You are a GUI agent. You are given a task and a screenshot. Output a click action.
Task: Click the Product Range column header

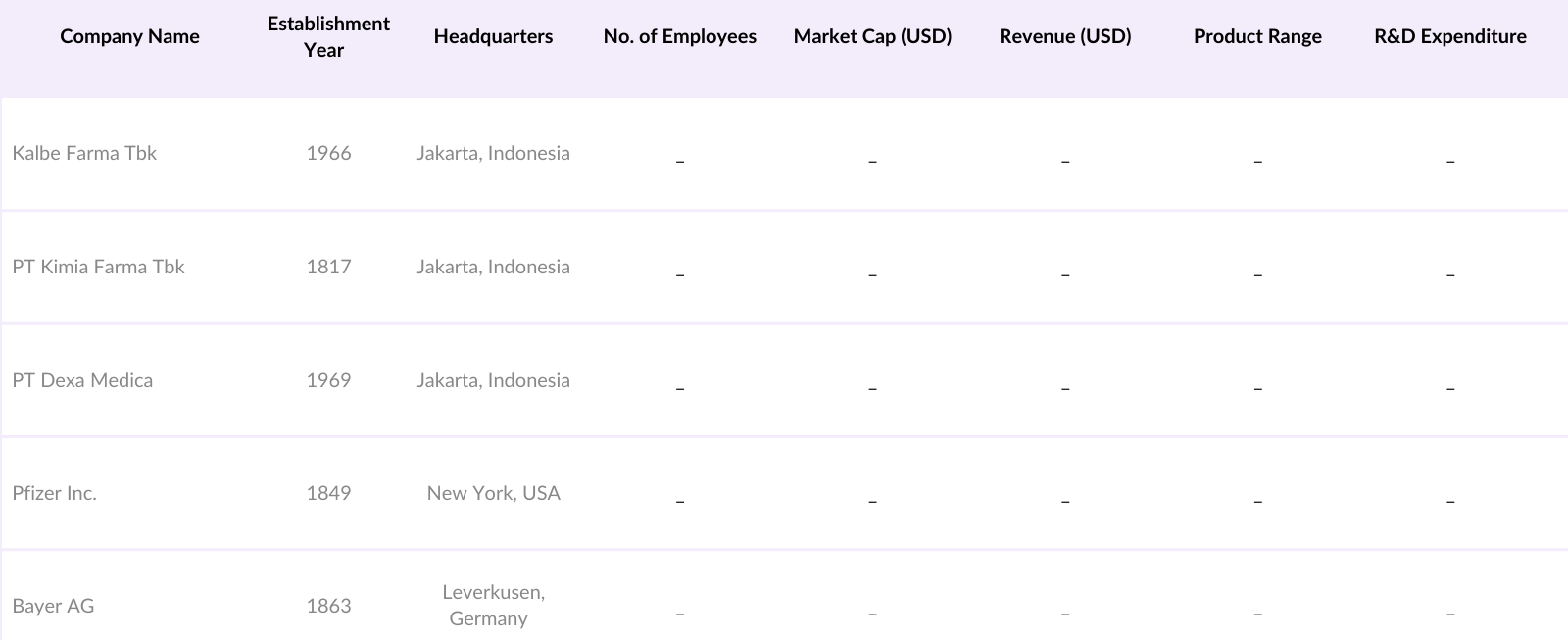[x=1257, y=36]
